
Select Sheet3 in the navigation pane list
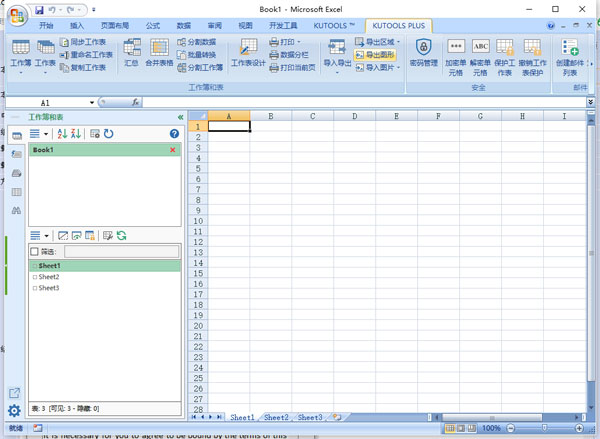pyautogui.click(x=50, y=288)
